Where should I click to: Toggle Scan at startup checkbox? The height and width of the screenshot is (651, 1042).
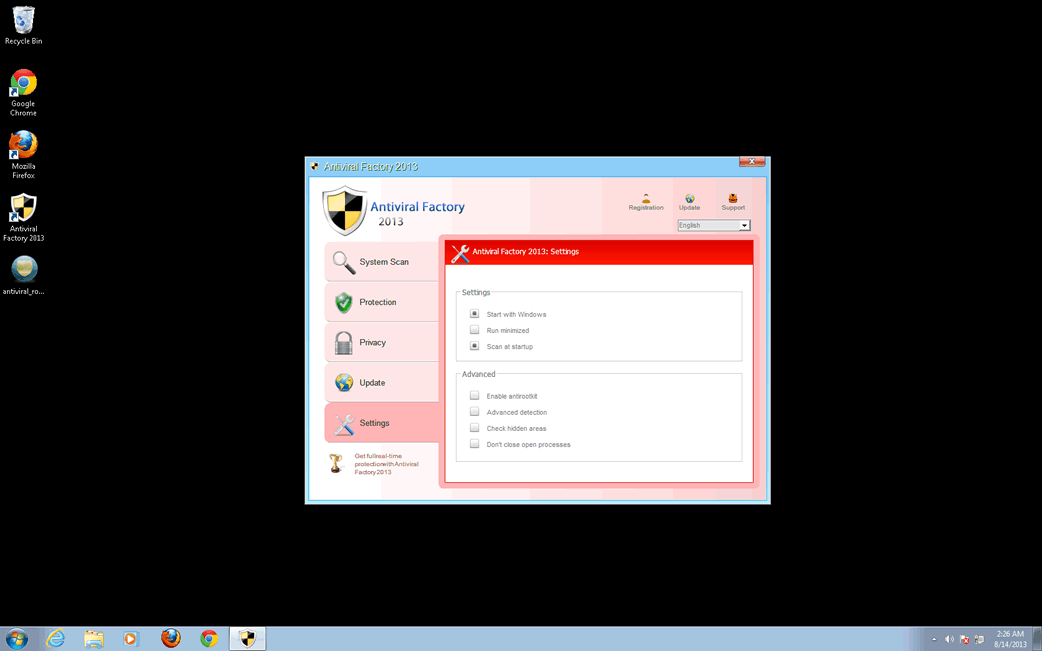pos(475,346)
